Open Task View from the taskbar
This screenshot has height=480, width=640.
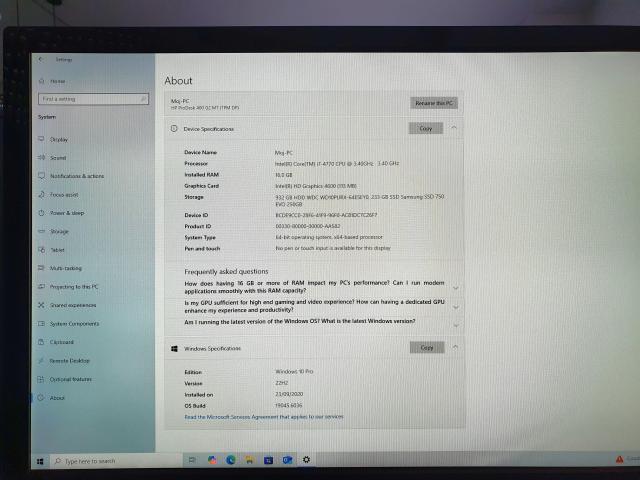click(x=192, y=460)
